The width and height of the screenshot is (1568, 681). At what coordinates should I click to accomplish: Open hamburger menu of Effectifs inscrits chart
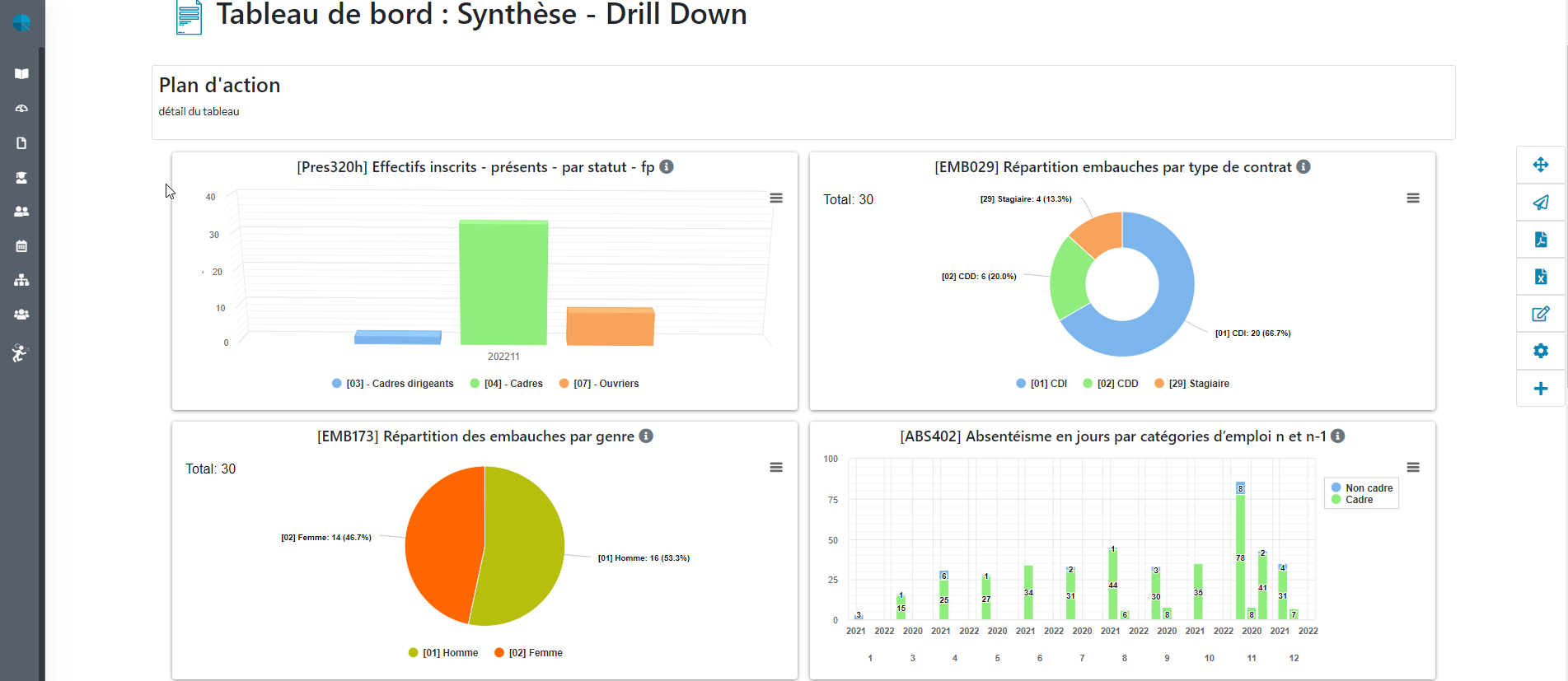pyautogui.click(x=776, y=198)
